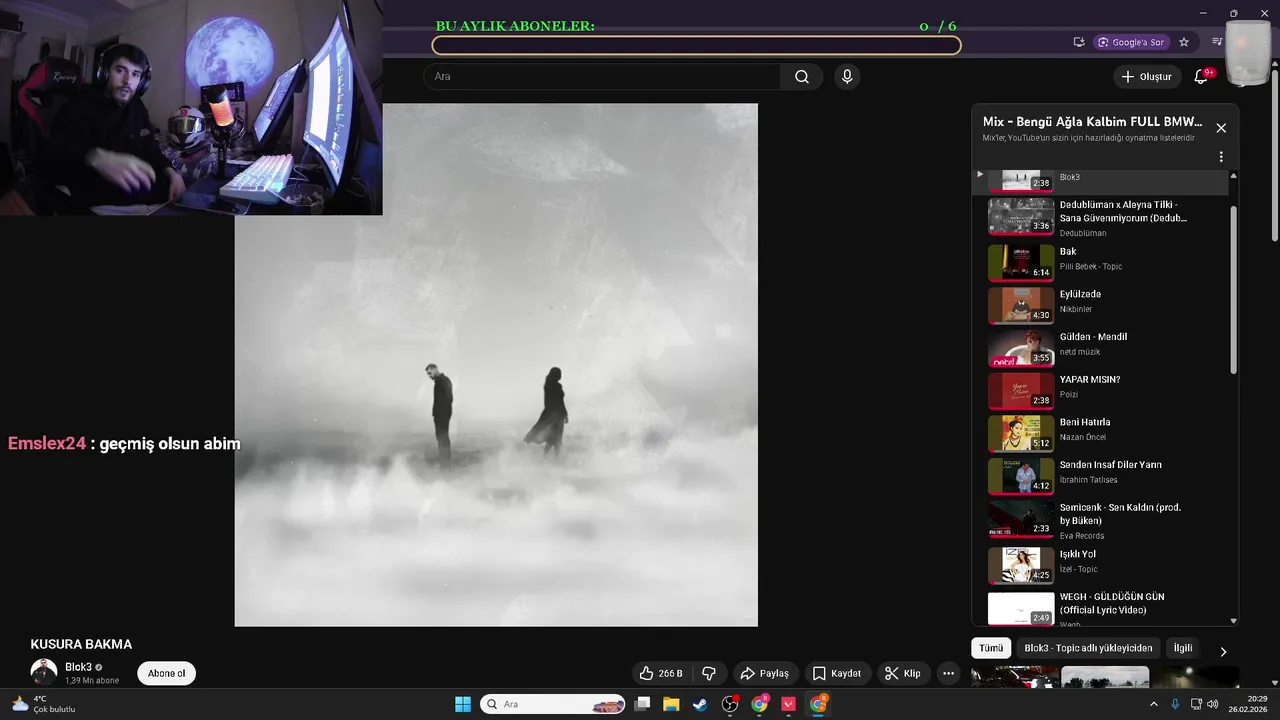The image size is (1280, 720).
Task: Select Gülden - Mendil in playlist
Action: (1100, 346)
